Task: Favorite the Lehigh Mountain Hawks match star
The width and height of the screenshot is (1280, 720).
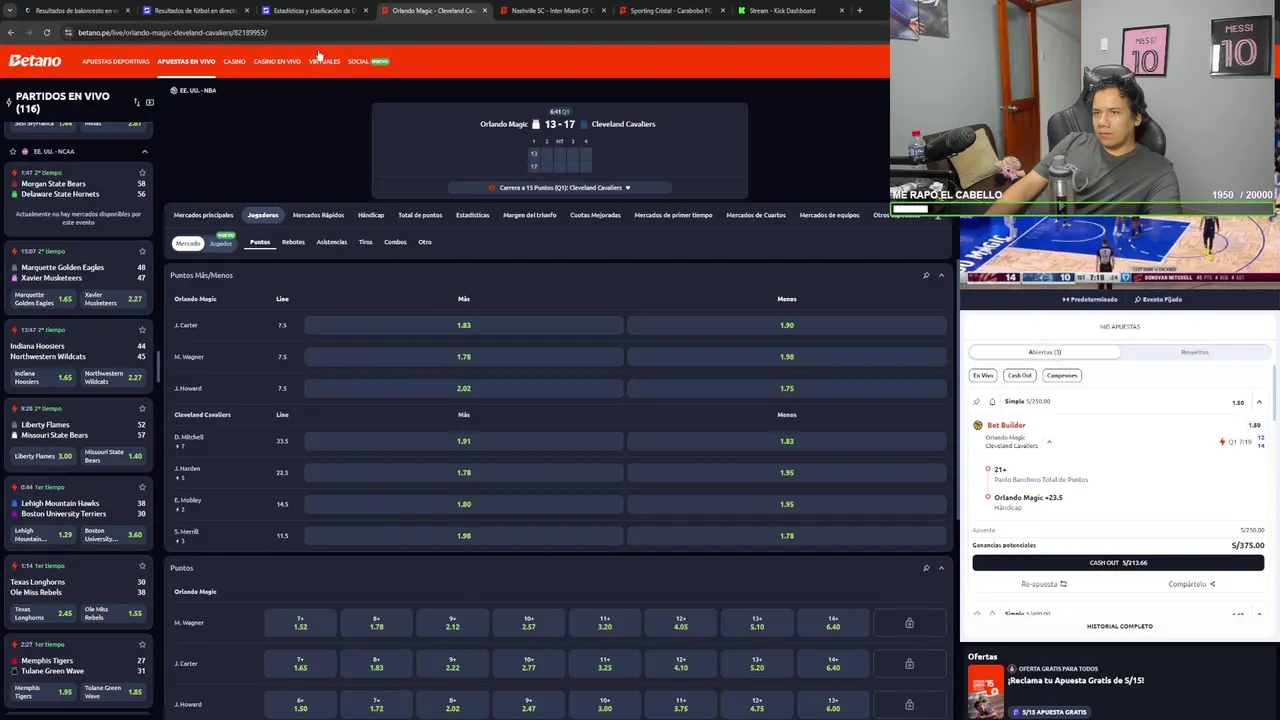Action: click(x=142, y=487)
